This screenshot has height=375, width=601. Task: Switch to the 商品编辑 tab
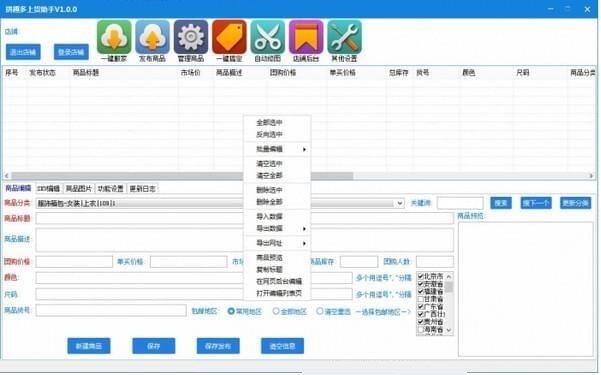click(x=18, y=188)
